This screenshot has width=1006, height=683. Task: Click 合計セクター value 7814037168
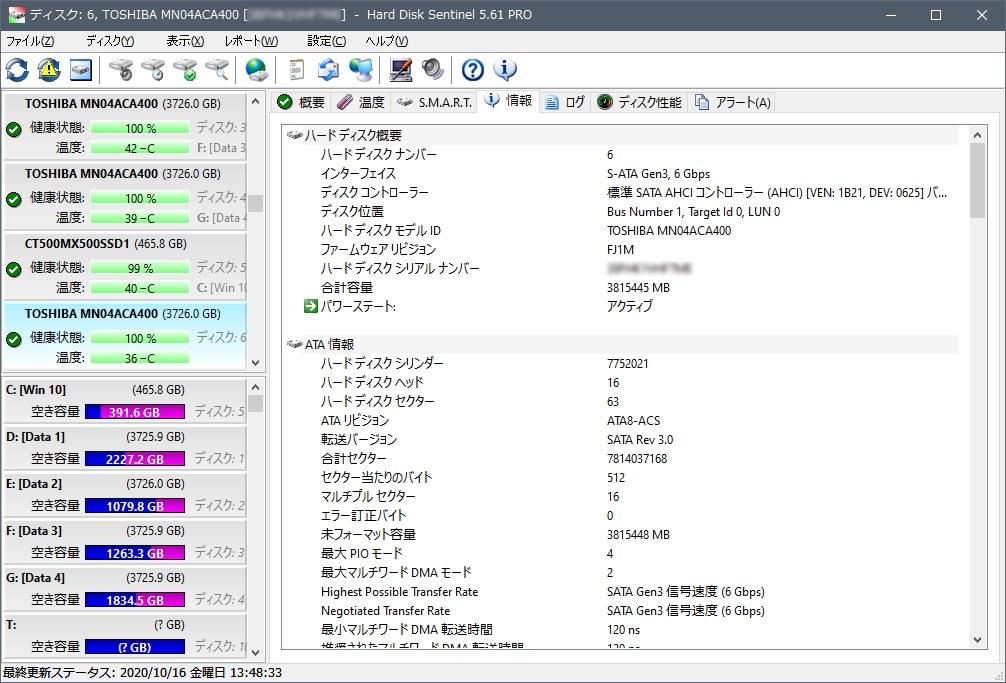click(637, 459)
